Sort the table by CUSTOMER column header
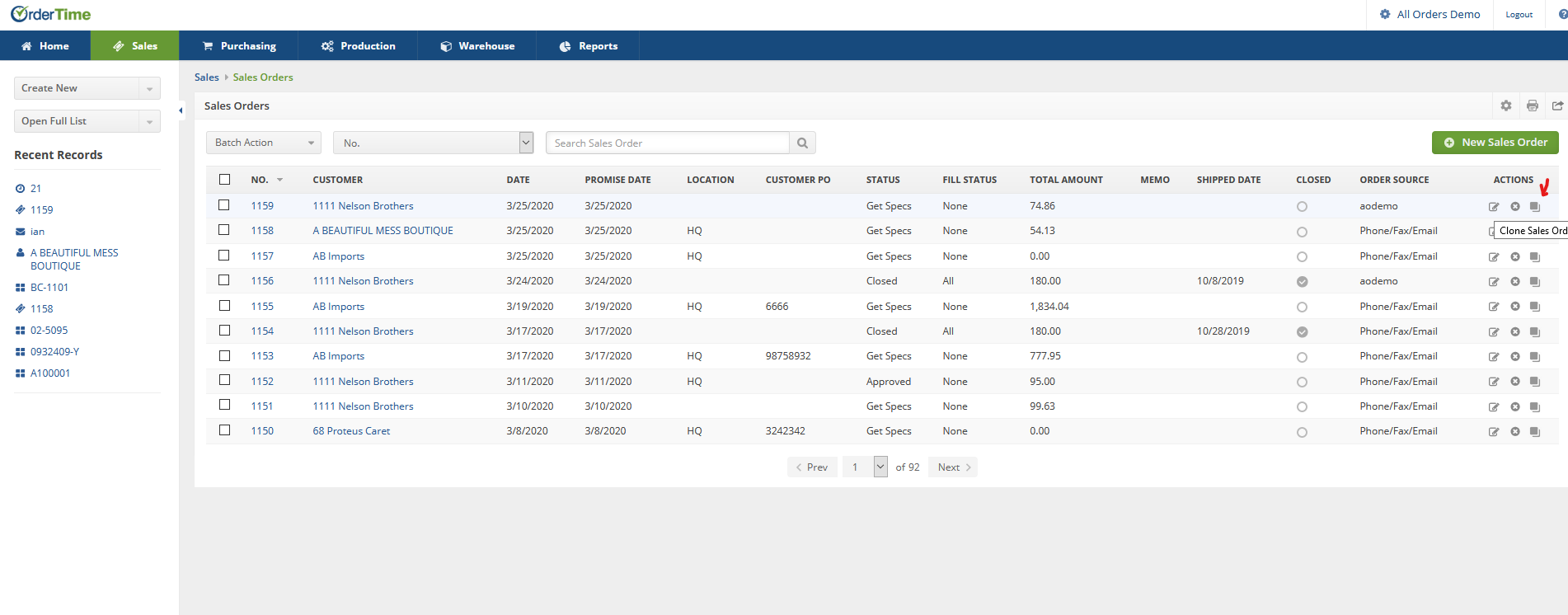The image size is (1568, 615). (338, 180)
